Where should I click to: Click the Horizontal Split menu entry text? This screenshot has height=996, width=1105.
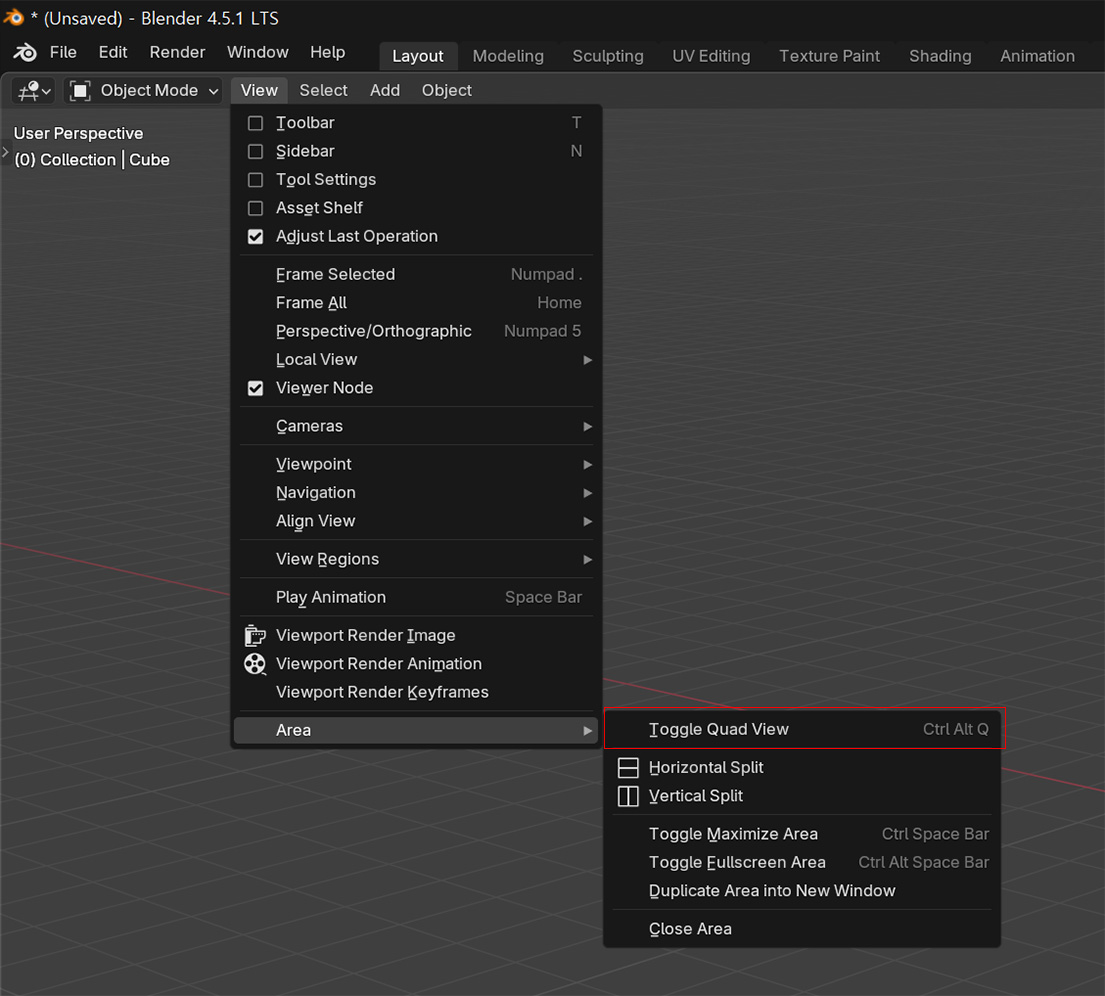pyautogui.click(x=706, y=768)
